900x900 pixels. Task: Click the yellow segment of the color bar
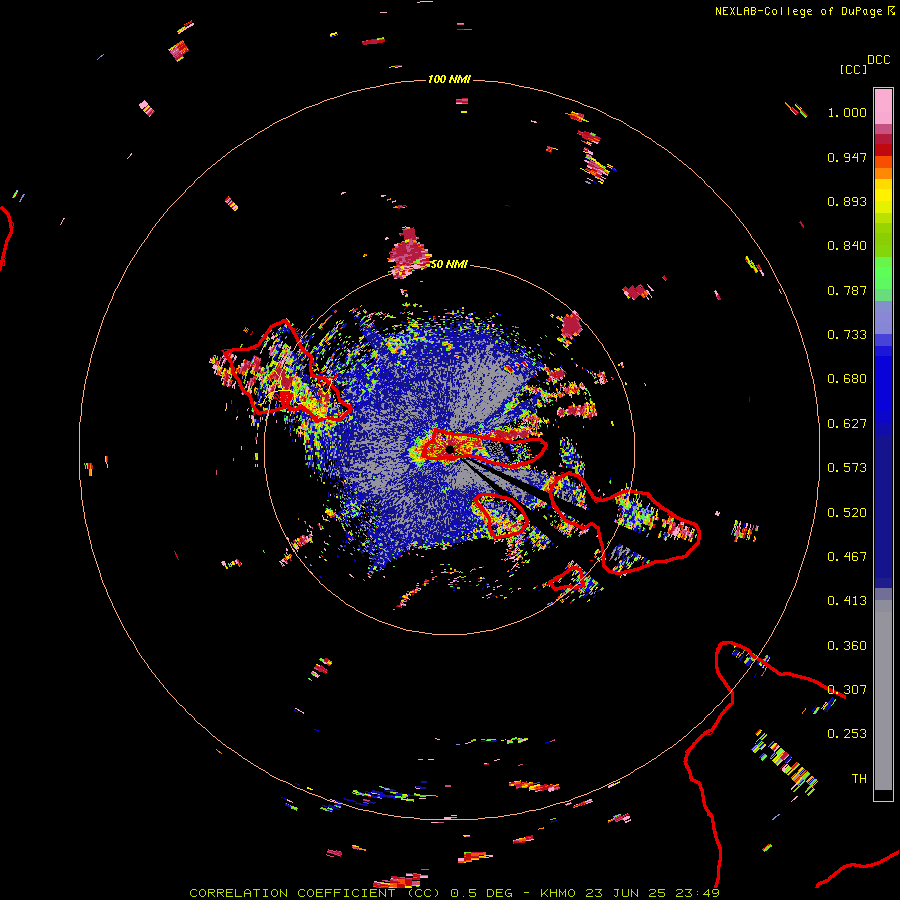click(883, 197)
